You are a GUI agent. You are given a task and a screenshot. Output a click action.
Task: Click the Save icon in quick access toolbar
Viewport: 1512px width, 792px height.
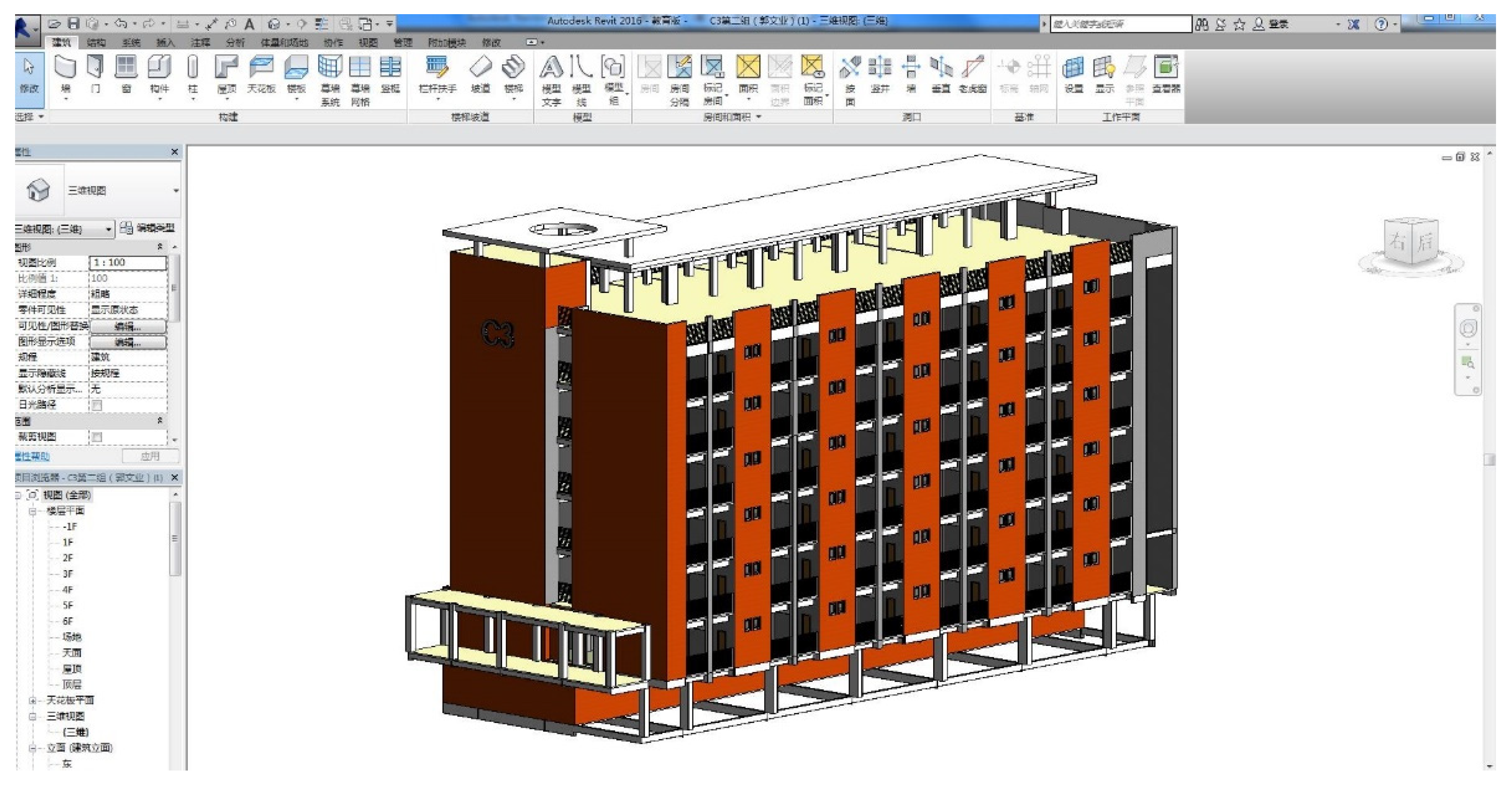coord(73,24)
